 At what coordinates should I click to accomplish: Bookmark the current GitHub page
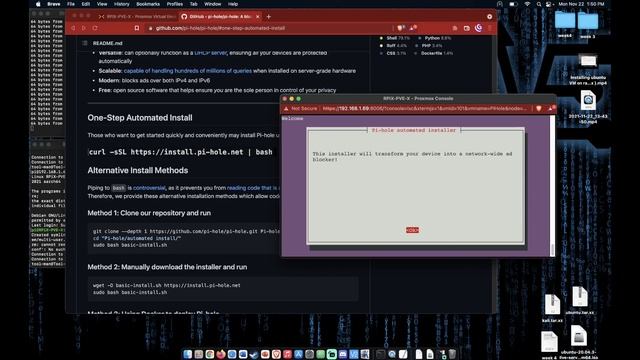pos(137,28)
